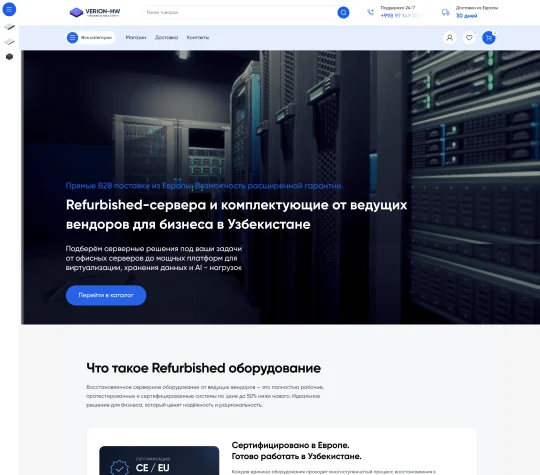Image resolution: width=540 pixels, height=475 pixels.
Task: Open the shopping cart icon
Action: click(489, 38)
